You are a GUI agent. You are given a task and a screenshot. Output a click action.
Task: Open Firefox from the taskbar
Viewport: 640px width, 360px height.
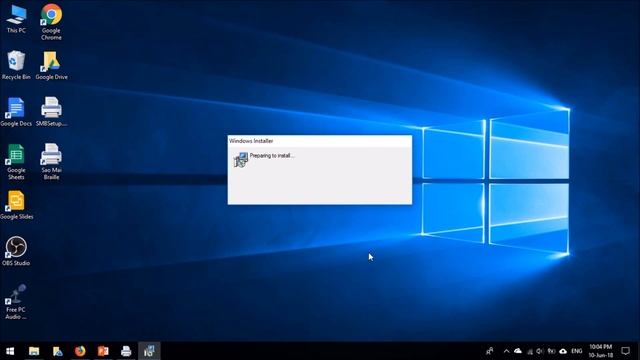pos(80,351)
